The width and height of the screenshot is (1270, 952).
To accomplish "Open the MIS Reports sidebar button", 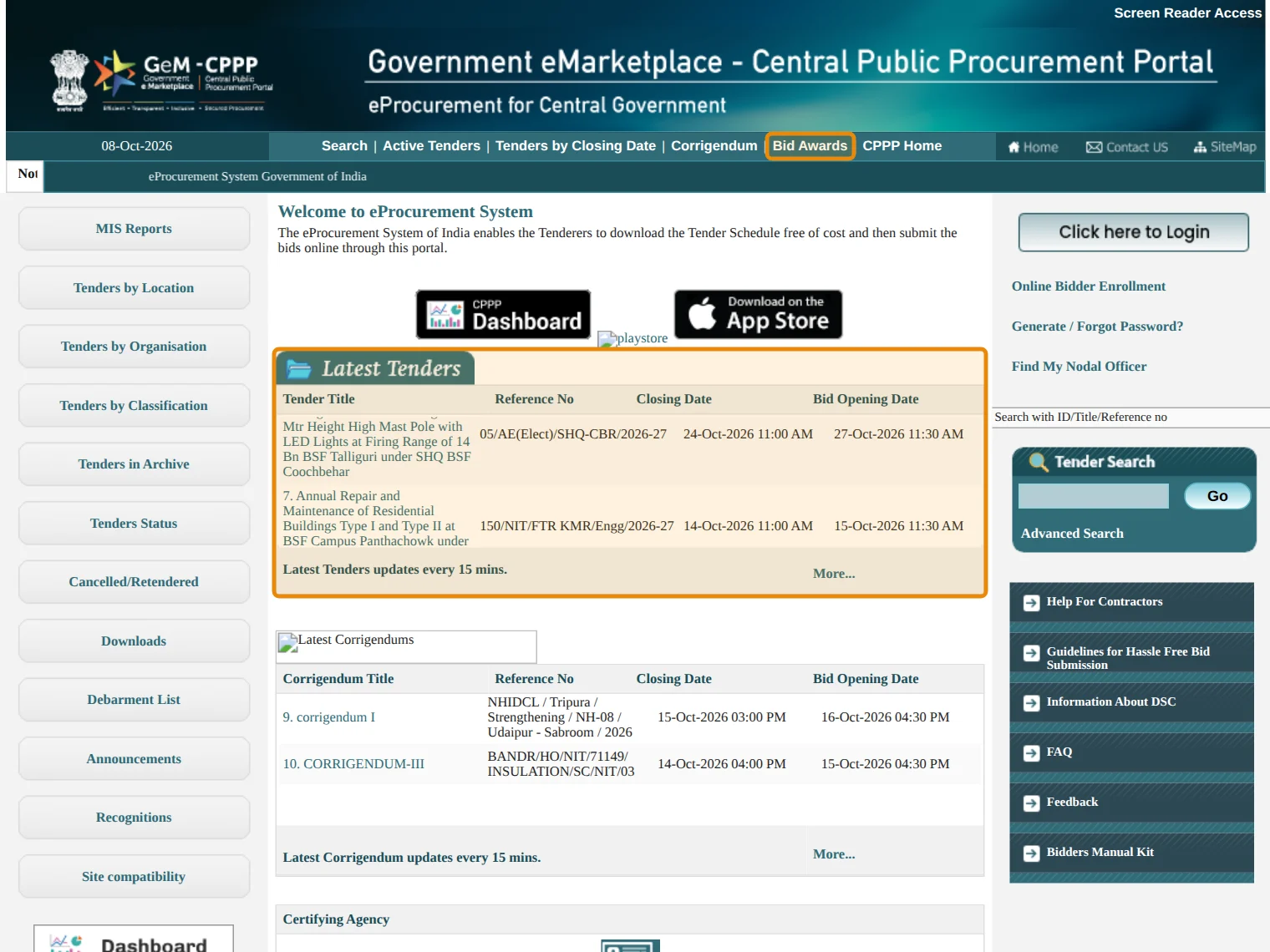I will pyautogui.click(x=134, y=229).
